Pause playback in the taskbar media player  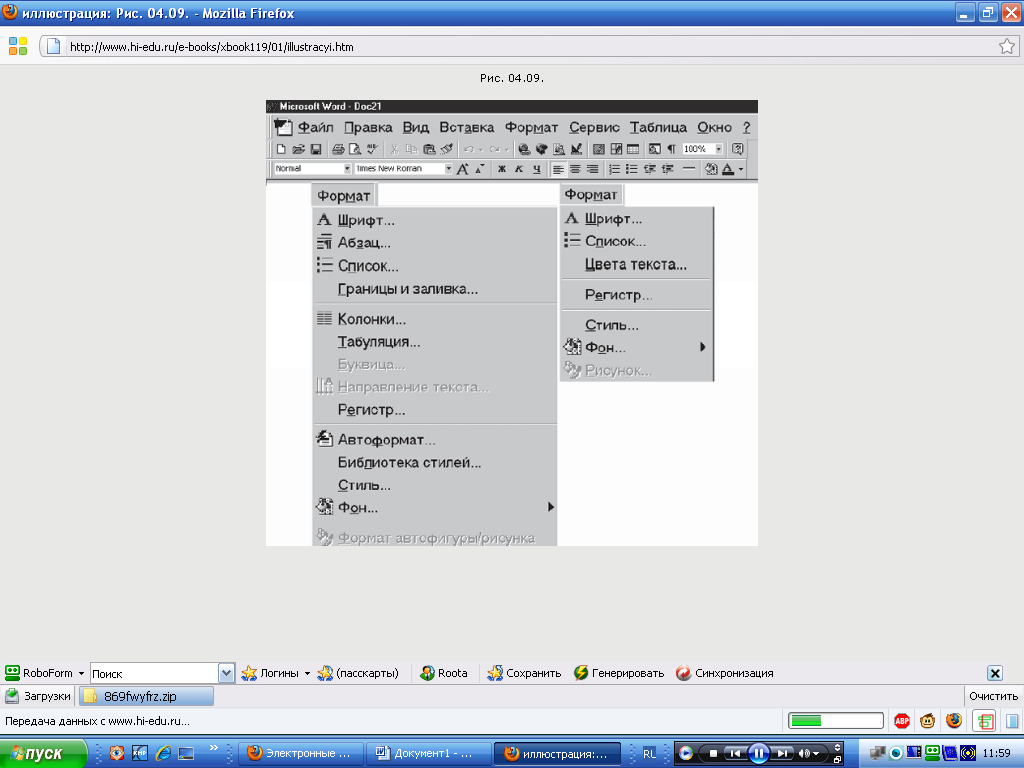(758, 754)
